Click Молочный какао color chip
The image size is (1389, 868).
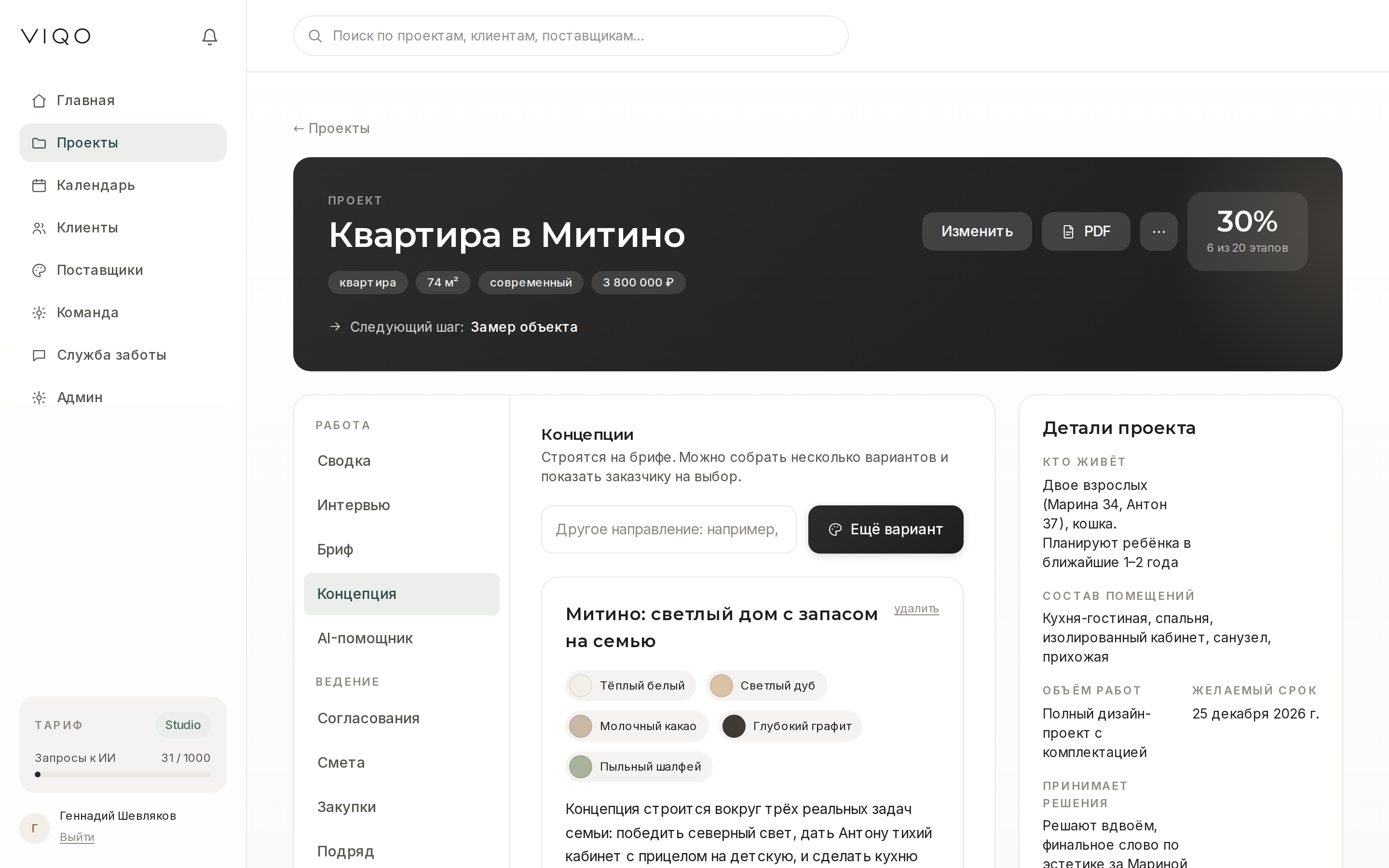pos(637,726)
